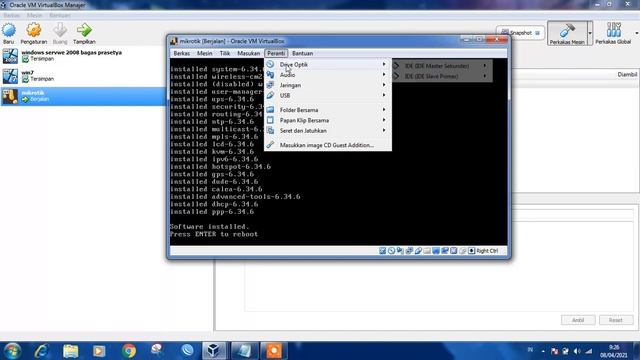
Task: Click USB devices status bar icon
Action: point(418,251)
